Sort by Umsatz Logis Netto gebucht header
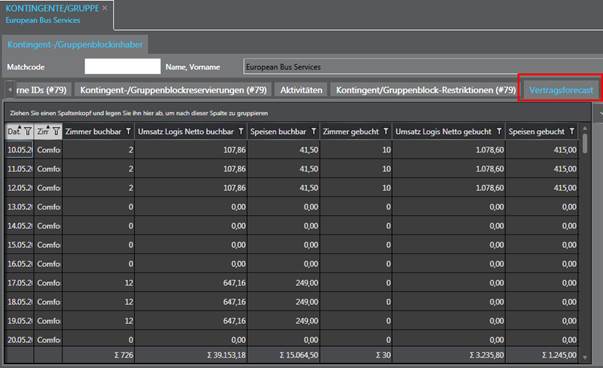603x368 pixels. click(443, 132)
